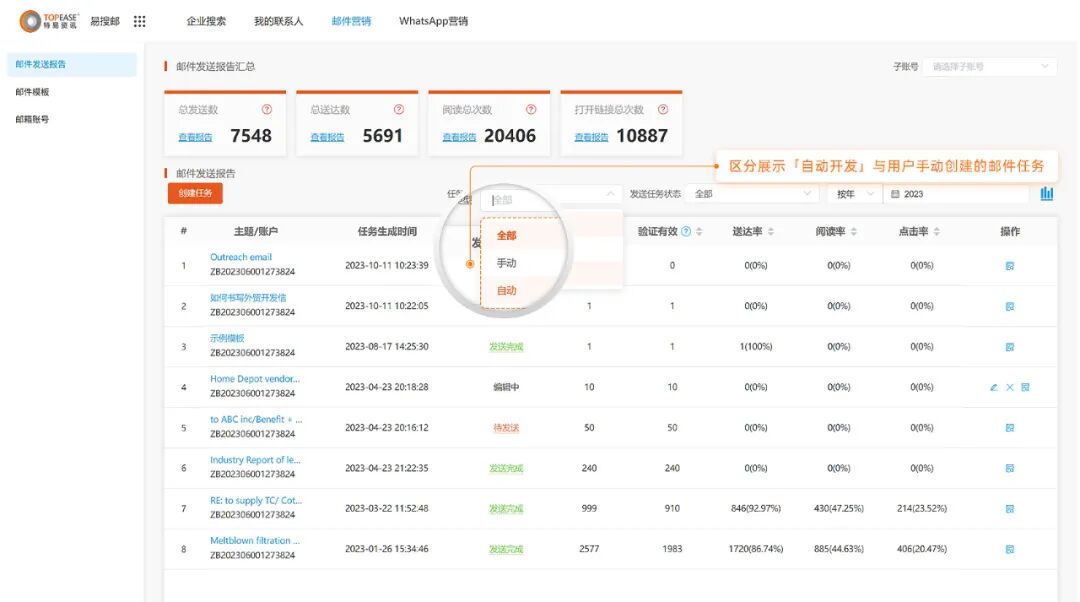View report icon for to ABC inc/Benefit row
The image size is (1080, 602).
[1010, 428]
